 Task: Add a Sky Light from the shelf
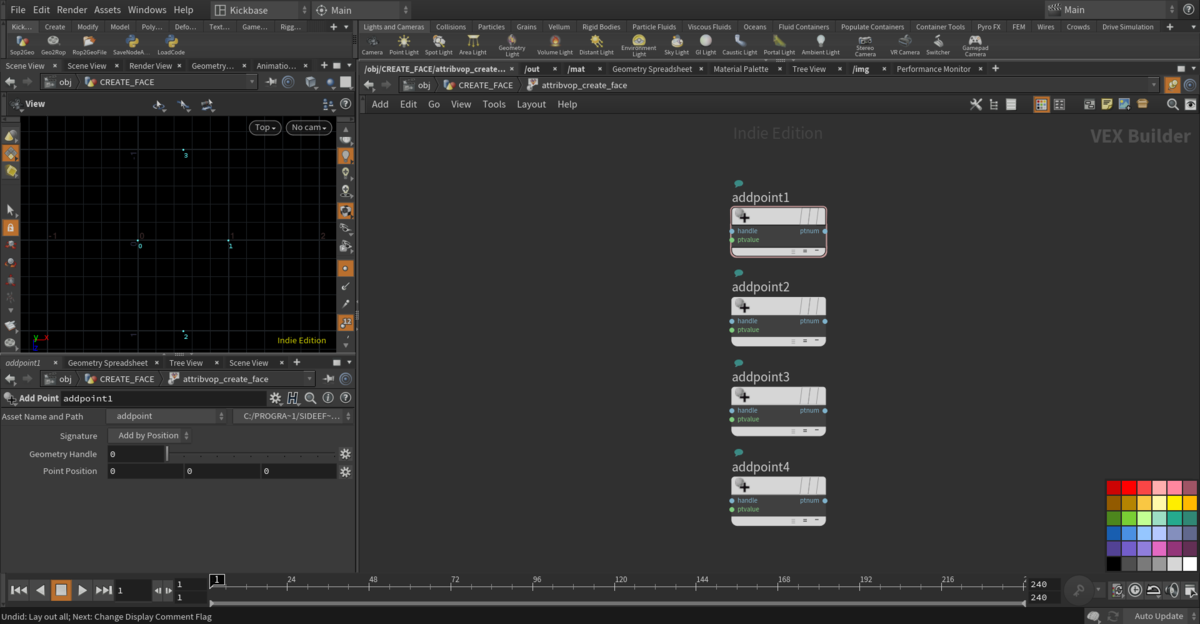tap(677, 45)
